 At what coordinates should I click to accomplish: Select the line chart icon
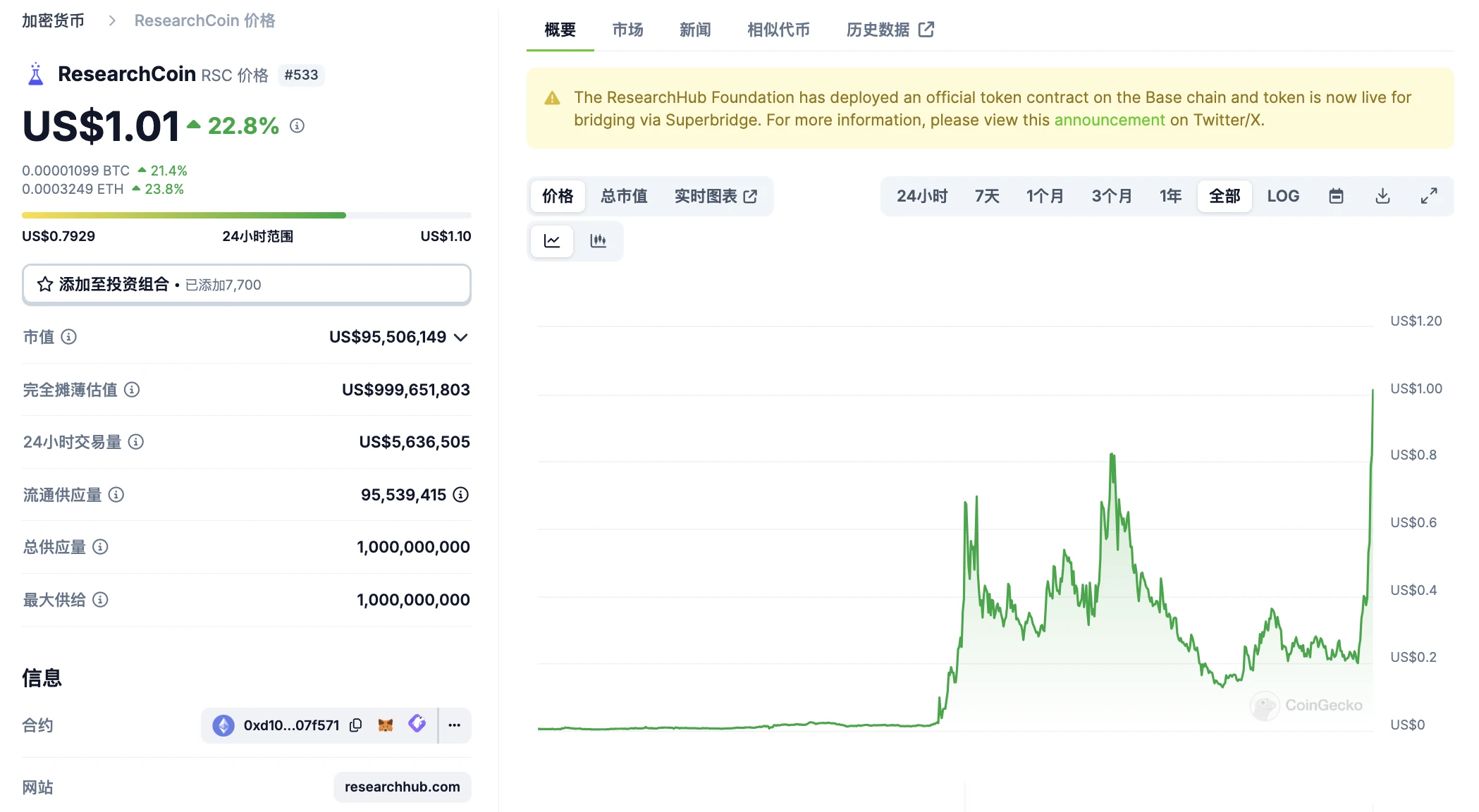click(551, 240)
